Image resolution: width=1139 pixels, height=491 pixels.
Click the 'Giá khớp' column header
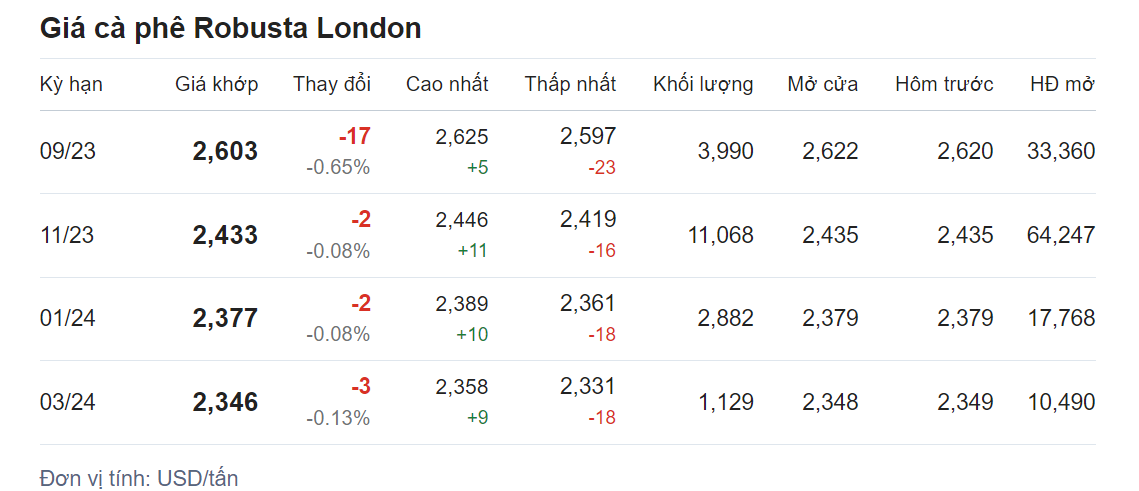pyautogui.click(x=216, y=84)
